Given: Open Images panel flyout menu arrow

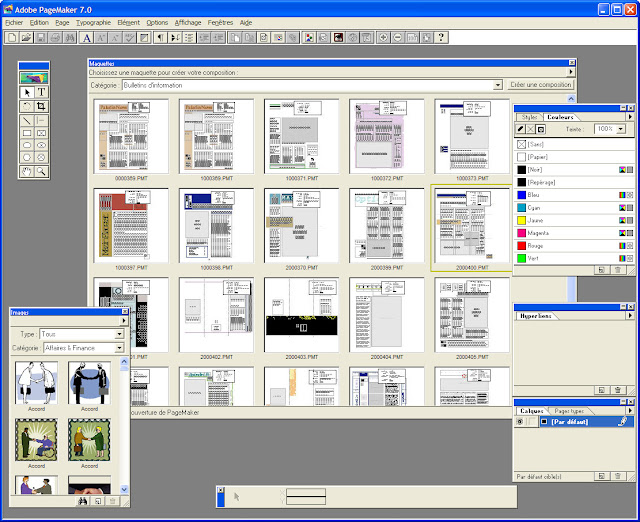Looking at the screenshot, I should click(124, 321).
